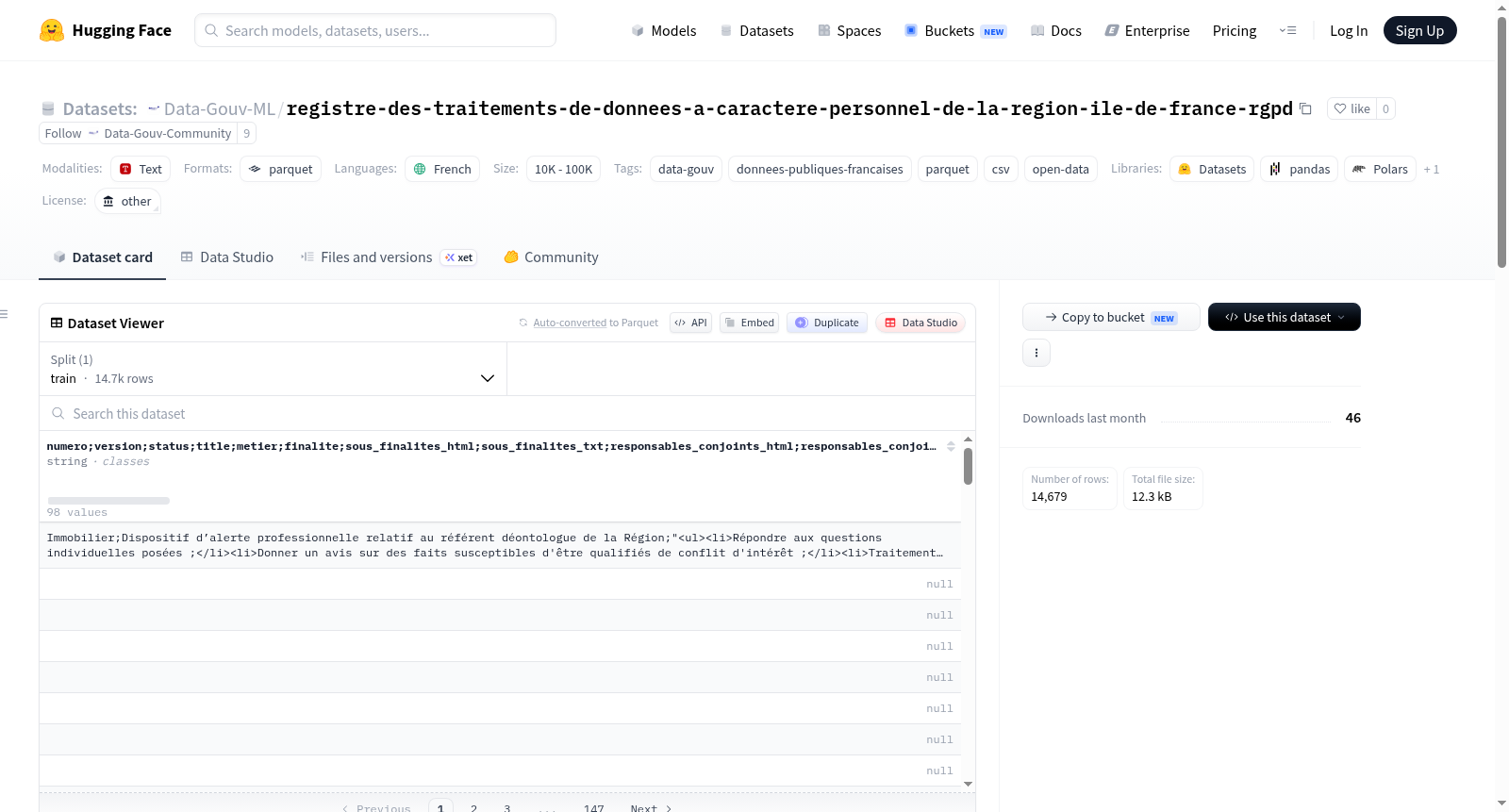Screen dimensions: 1509x812
Task: Select the 10K - 100K size tag
Action: pos(563,169)
